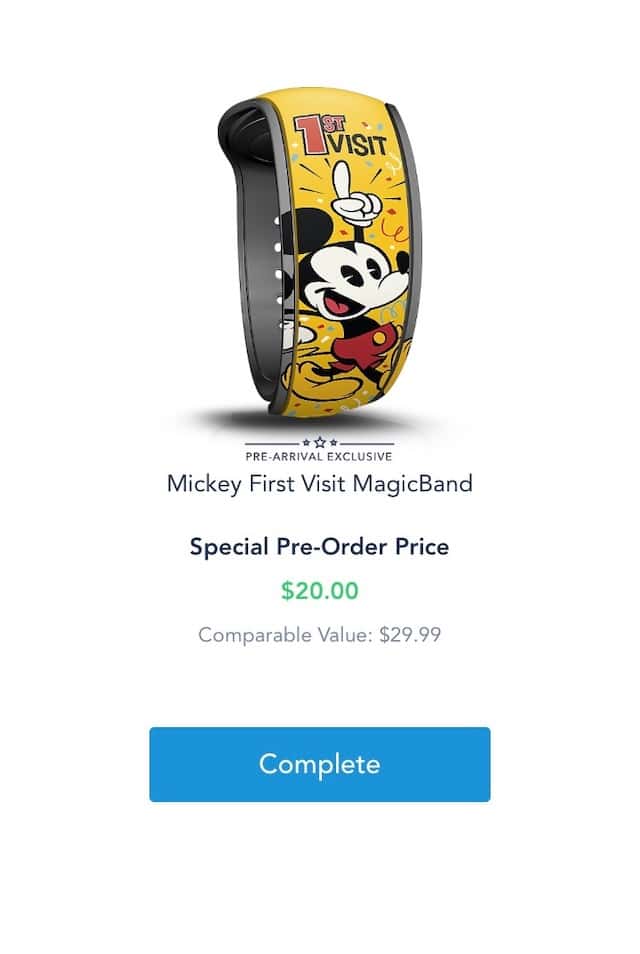This screenshot has height=954, width=640.
Task: Click the word 'Complete' on the button
Action: click(319, 764)
